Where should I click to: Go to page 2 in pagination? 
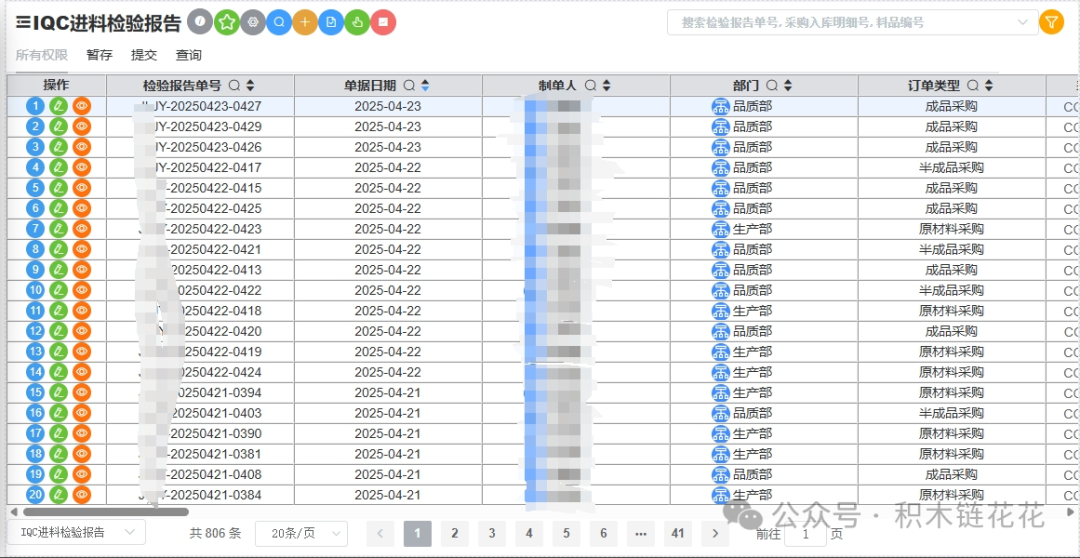(x=454, y=534)
